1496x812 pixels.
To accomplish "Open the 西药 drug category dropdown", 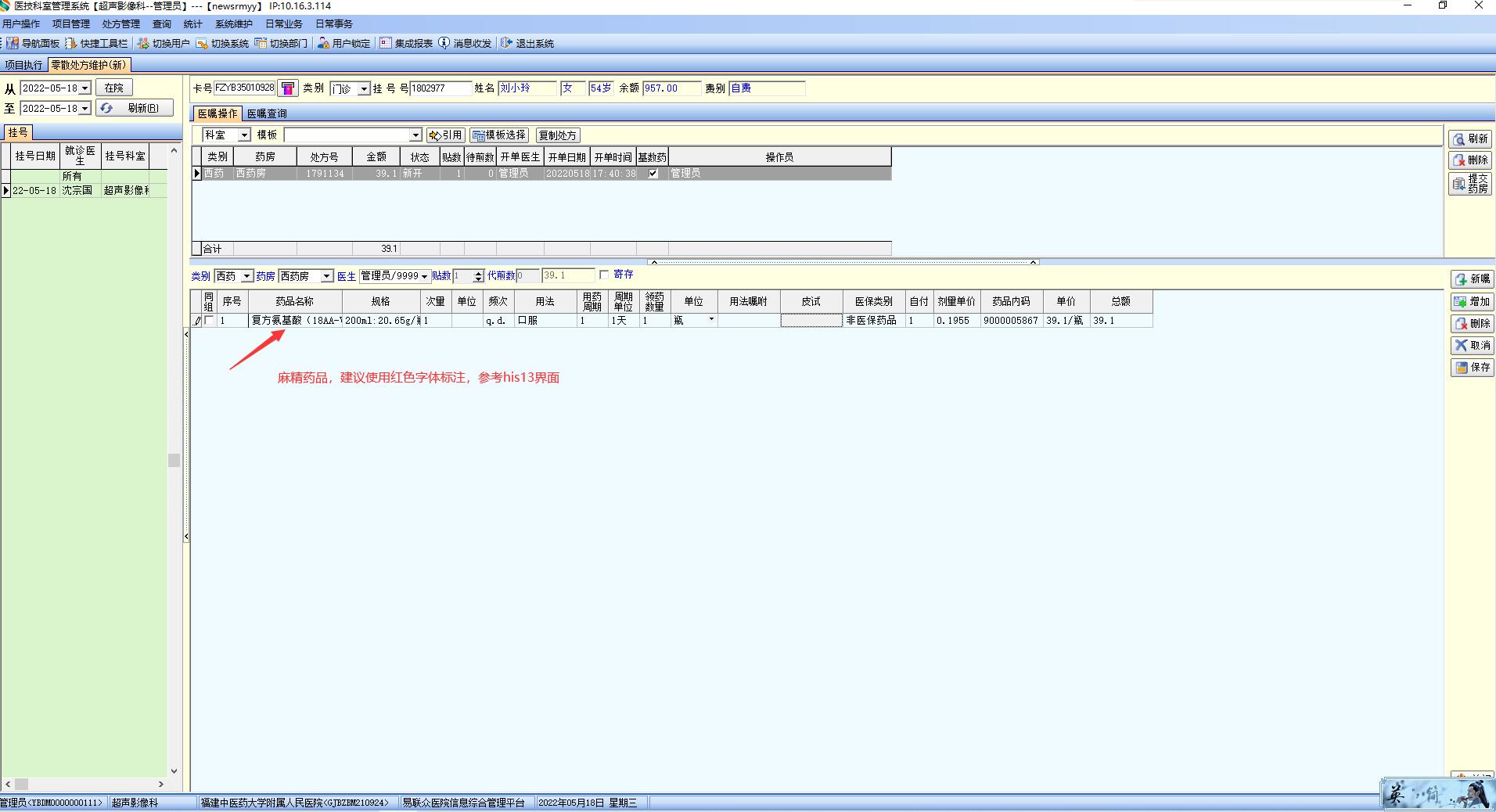I will 246,276.
